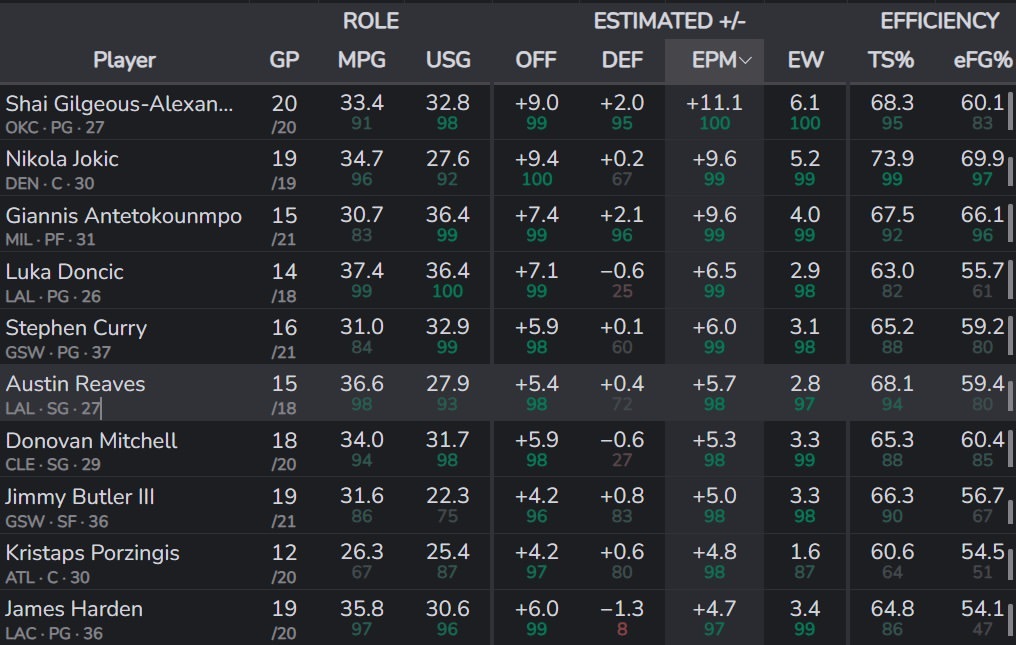Sort table by DEF column

click(x=622, y=60)
